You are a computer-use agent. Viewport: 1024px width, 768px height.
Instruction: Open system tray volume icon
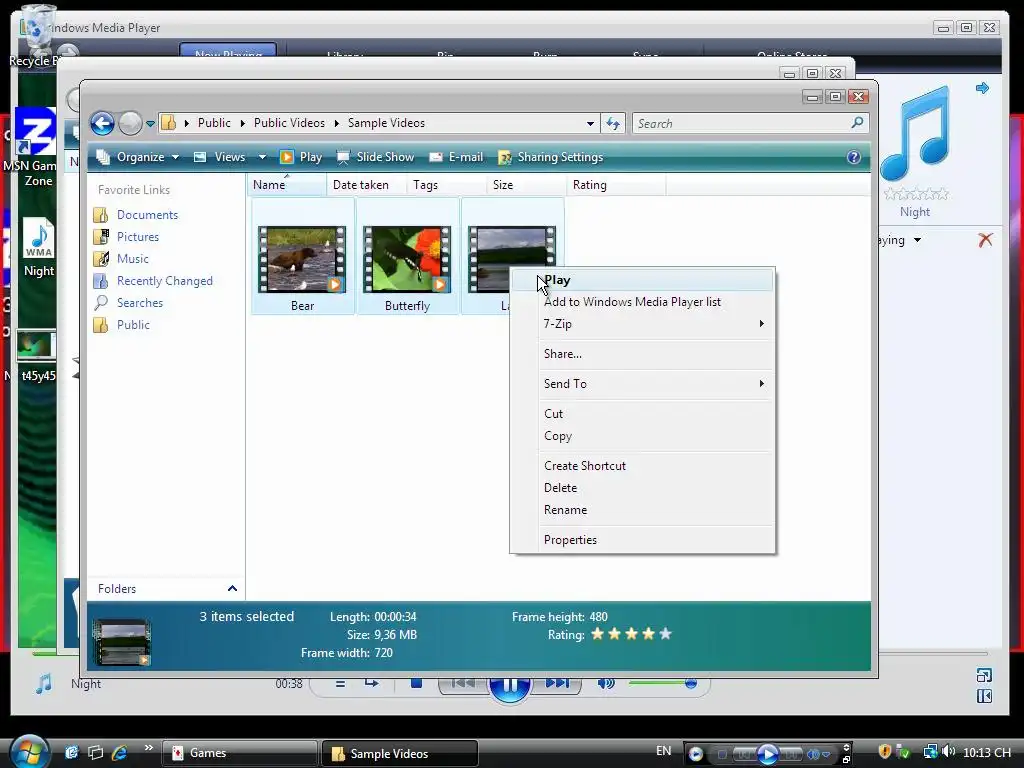point(948,752)
